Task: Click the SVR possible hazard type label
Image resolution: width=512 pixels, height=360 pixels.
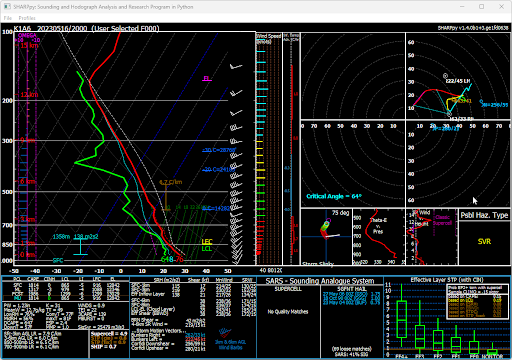Action: (x=484, y=242)
